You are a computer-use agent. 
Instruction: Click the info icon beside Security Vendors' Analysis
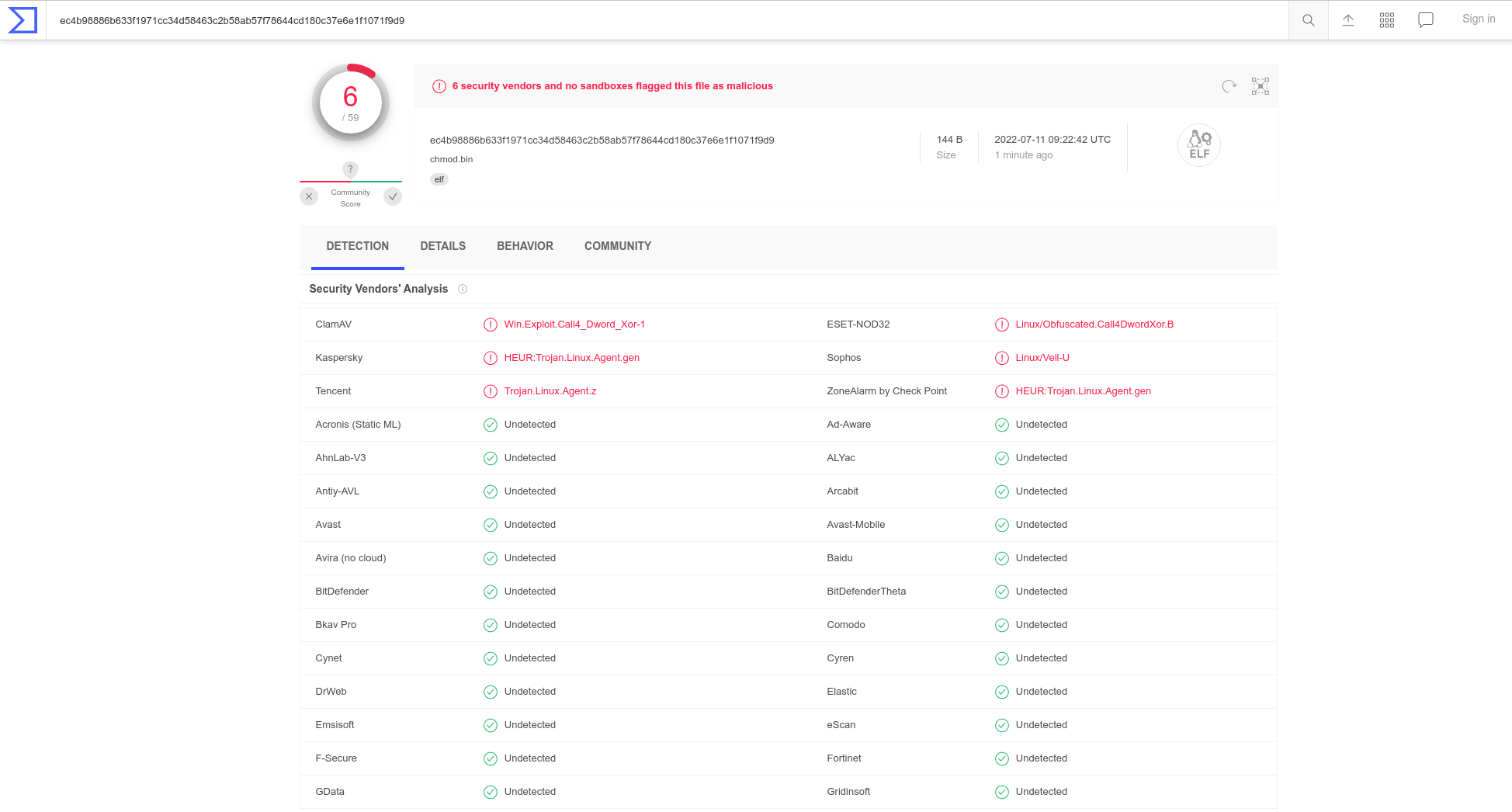[x=463, y=289]
